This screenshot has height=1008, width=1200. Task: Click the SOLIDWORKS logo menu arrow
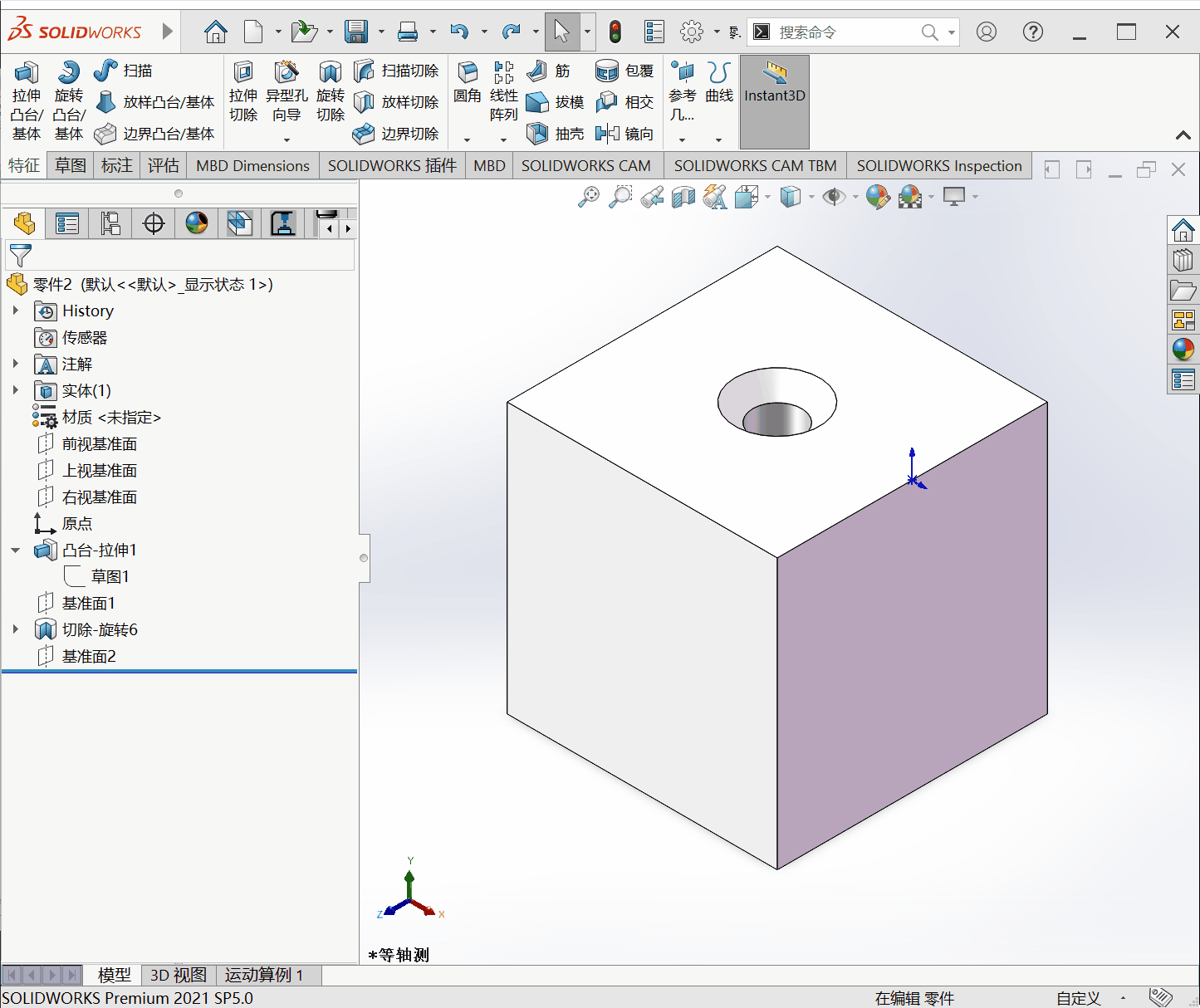pyautogui.click(x=168, y=32)
